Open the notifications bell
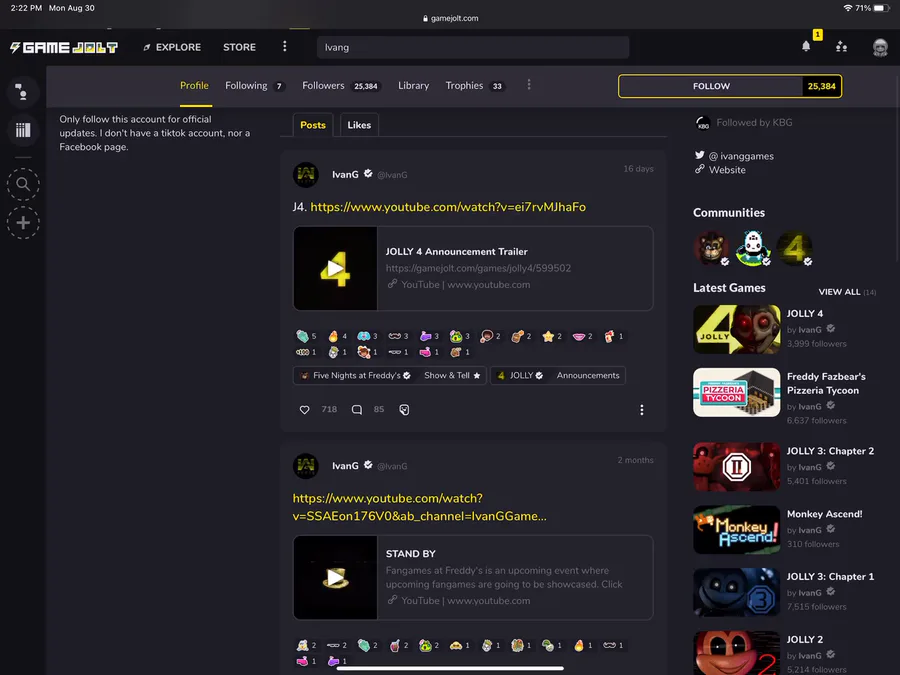 [x=806, y=46]
